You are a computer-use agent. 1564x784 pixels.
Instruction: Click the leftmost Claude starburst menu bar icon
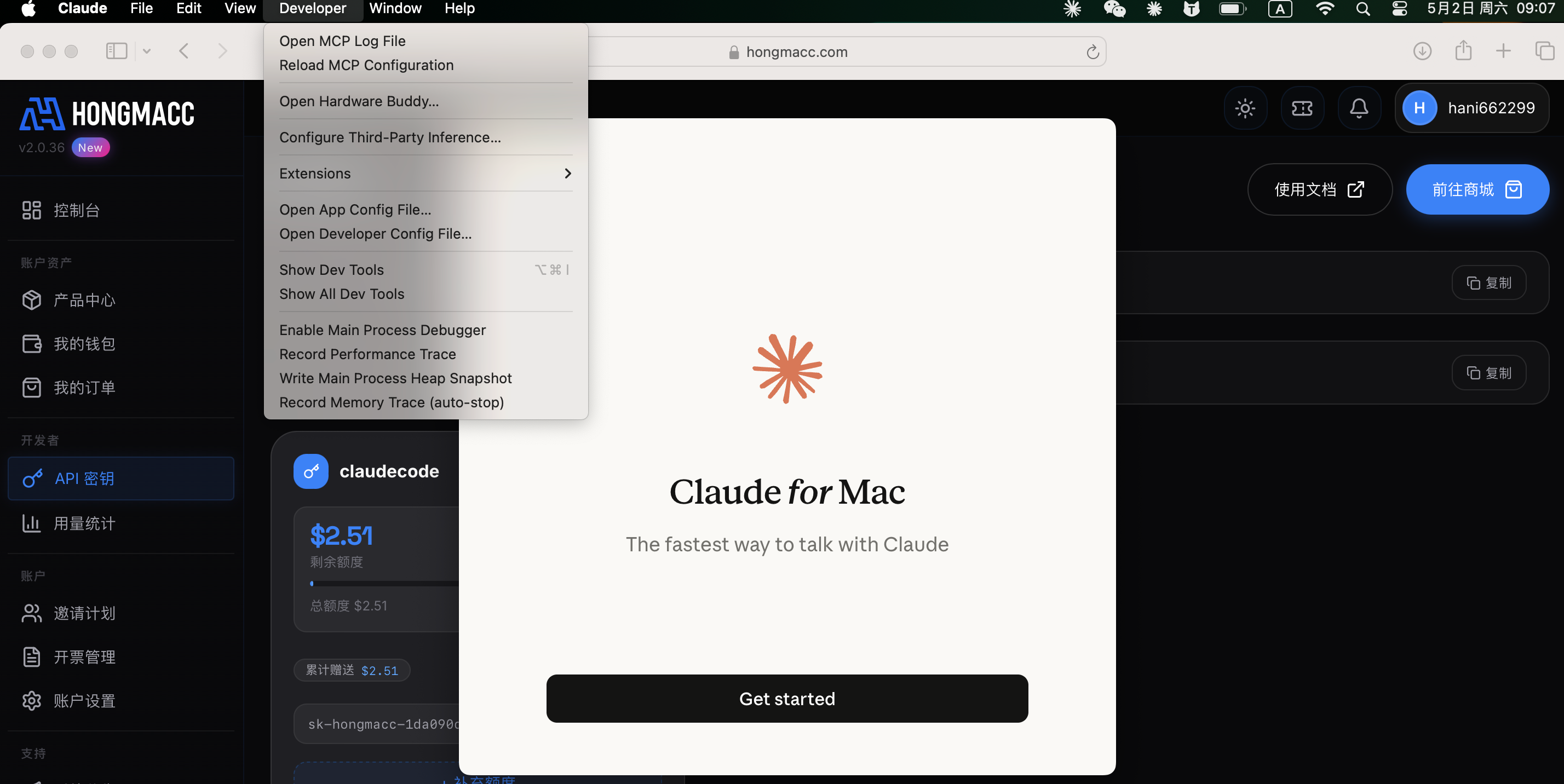click(1072, 9)
